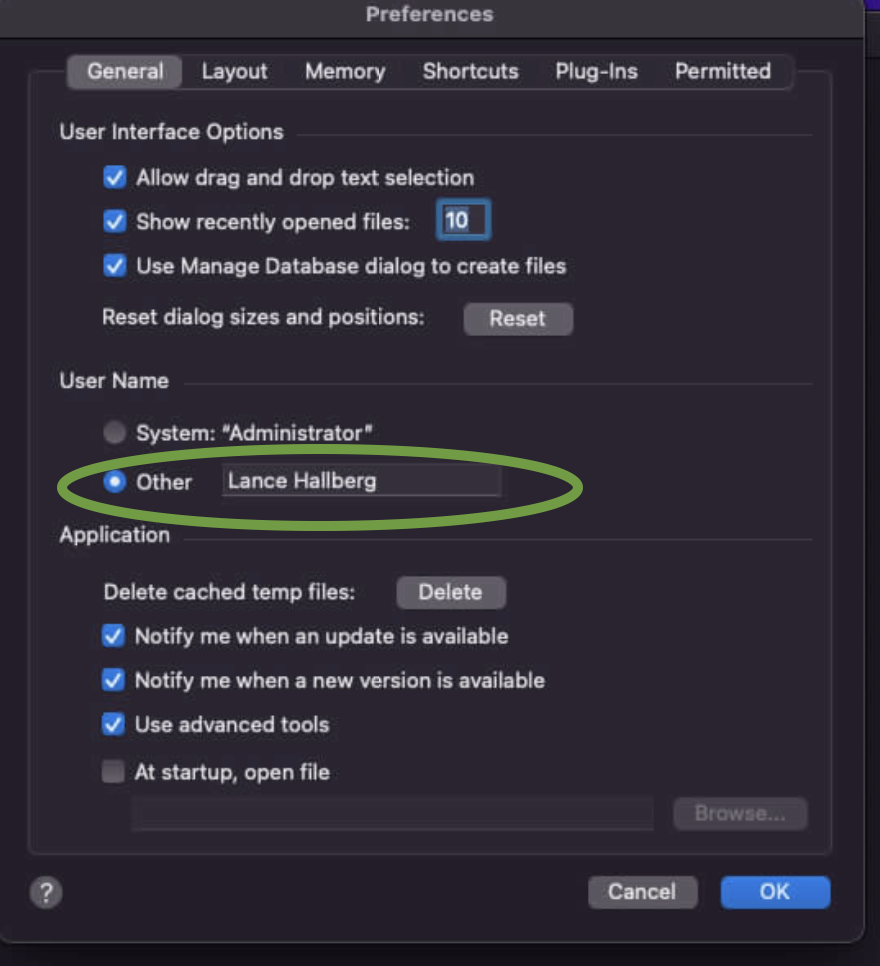
Task: Click in the Lance Hallberg name field
Action: [361, 481]
